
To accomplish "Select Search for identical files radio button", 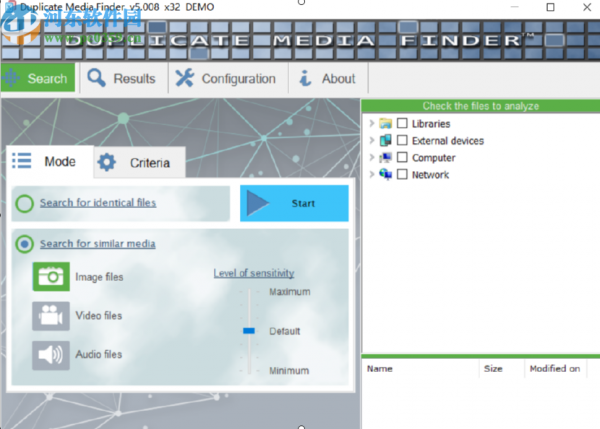I will coord(24,203).
